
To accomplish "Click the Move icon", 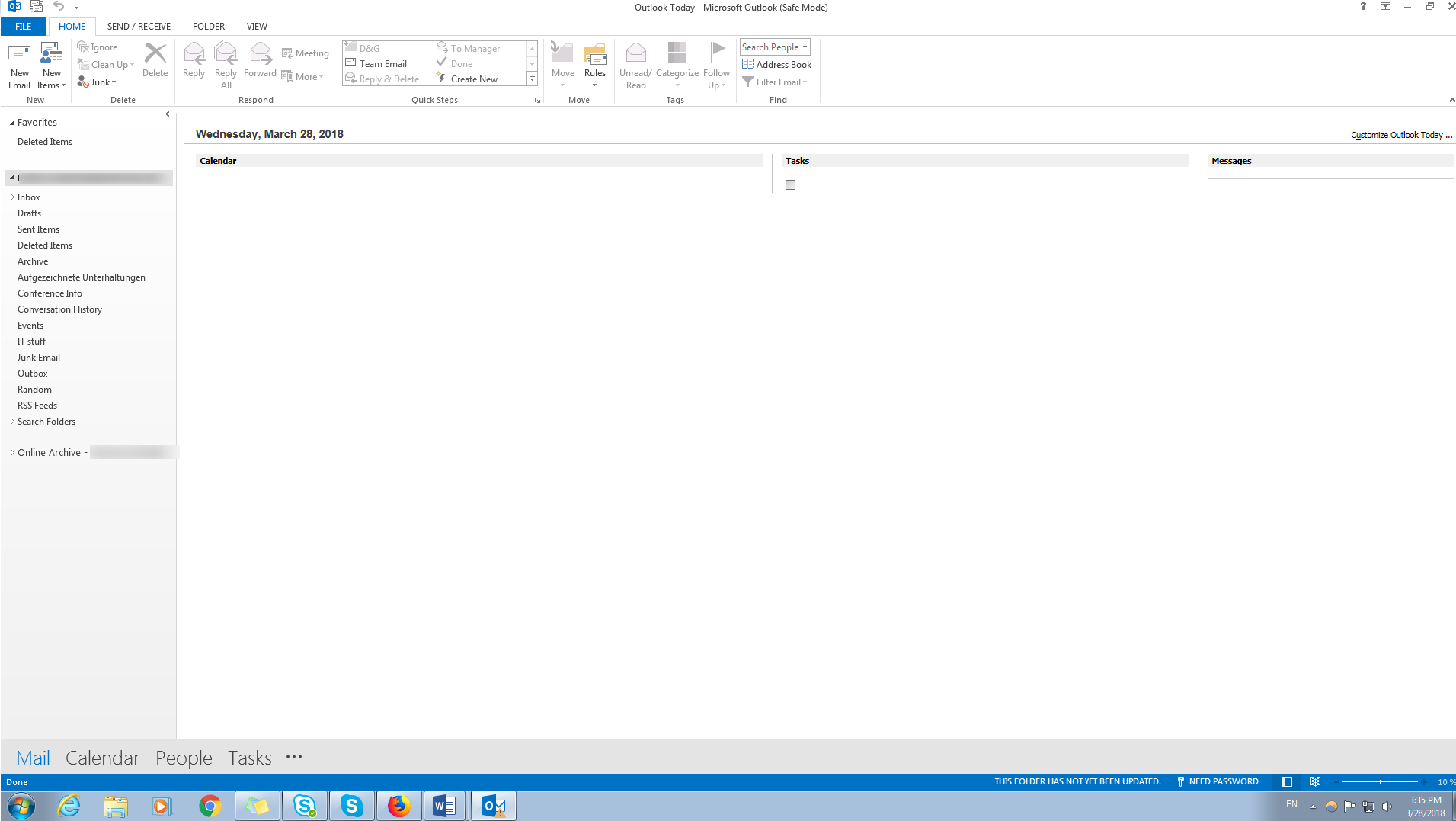I will [562, 66].
